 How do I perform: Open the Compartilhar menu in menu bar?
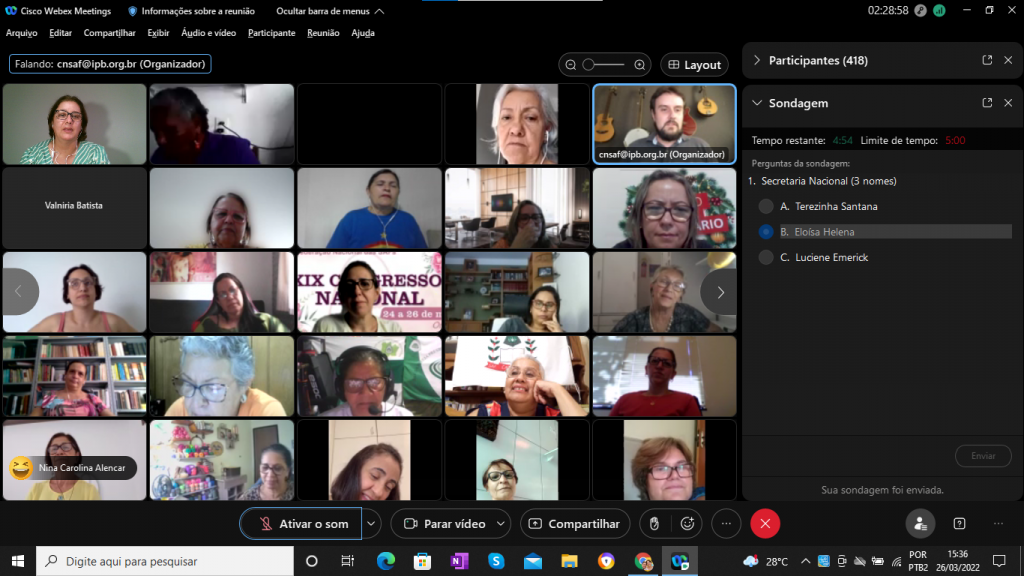(x=109, y=33)
